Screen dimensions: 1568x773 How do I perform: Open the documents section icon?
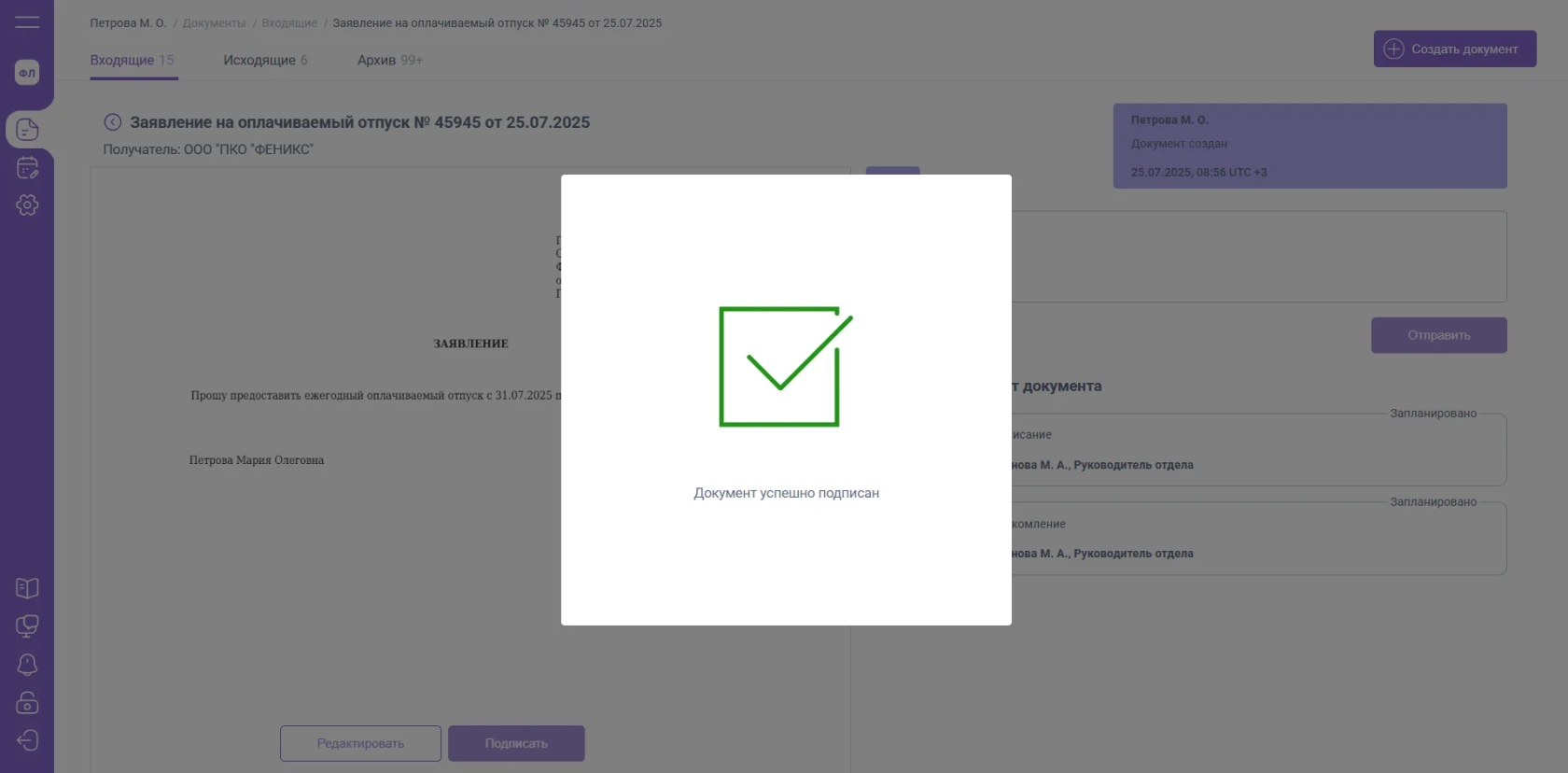(x=27, y=130)
